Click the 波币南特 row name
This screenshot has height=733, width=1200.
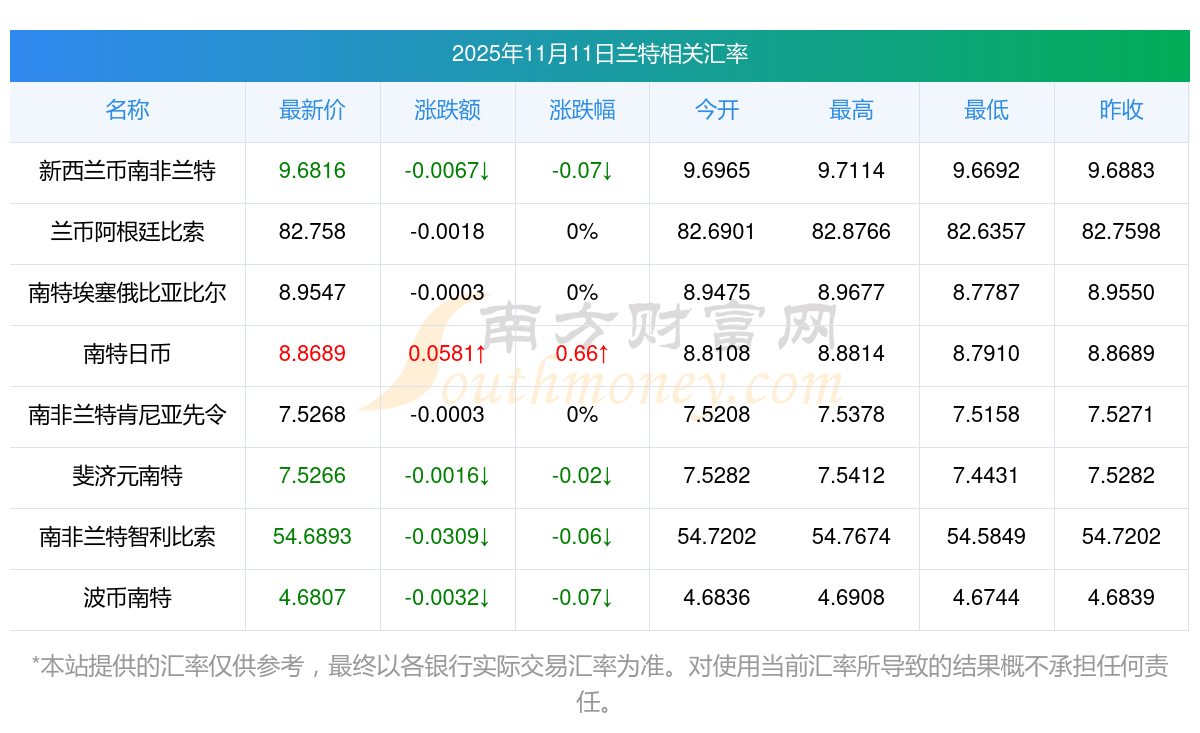pos(127,598)
